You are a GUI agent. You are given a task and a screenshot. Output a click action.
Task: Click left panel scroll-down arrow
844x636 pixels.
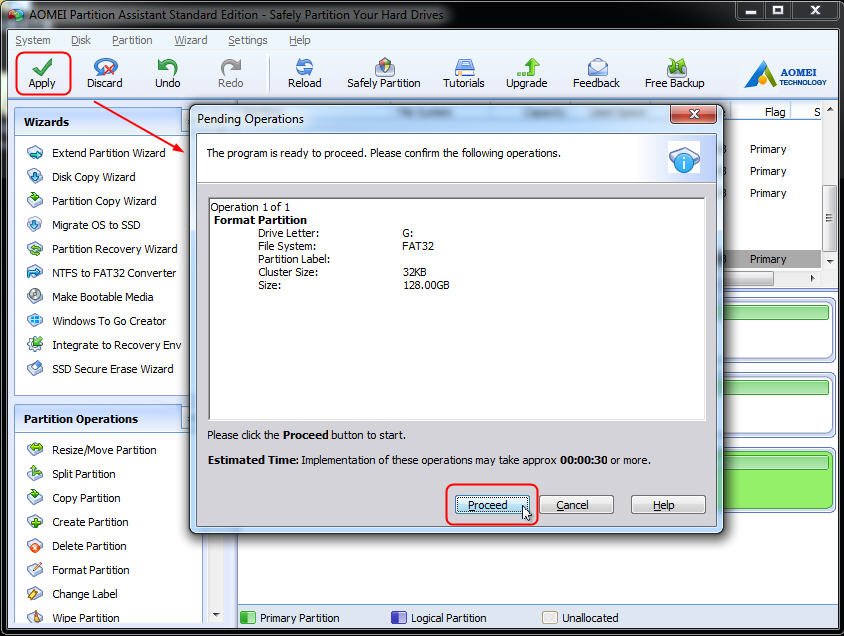pos(216,614)
